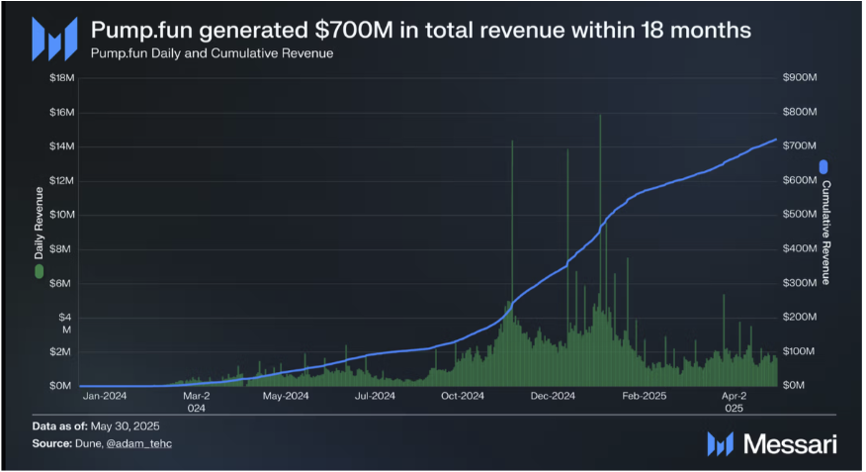Click the $8M left axis value
Screen dimensions: 866x472
pos(60,249)
